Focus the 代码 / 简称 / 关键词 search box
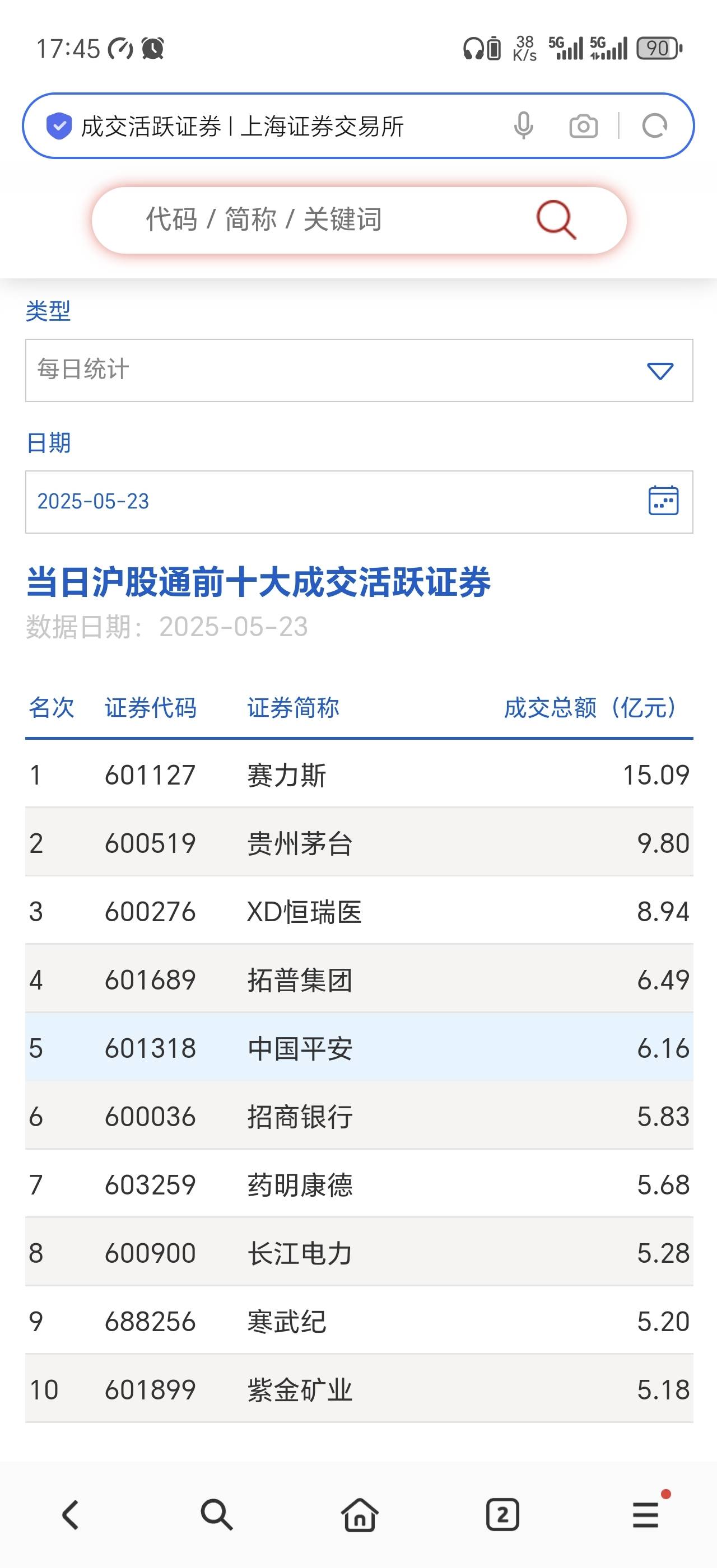 [x=359, y=220]
